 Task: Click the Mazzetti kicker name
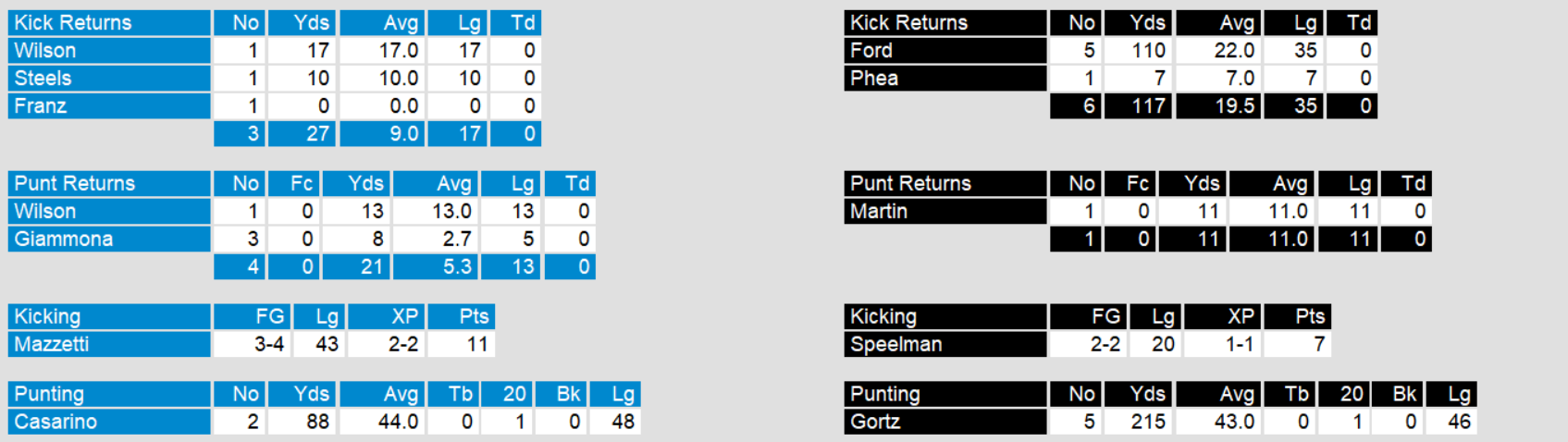(109, 344)
